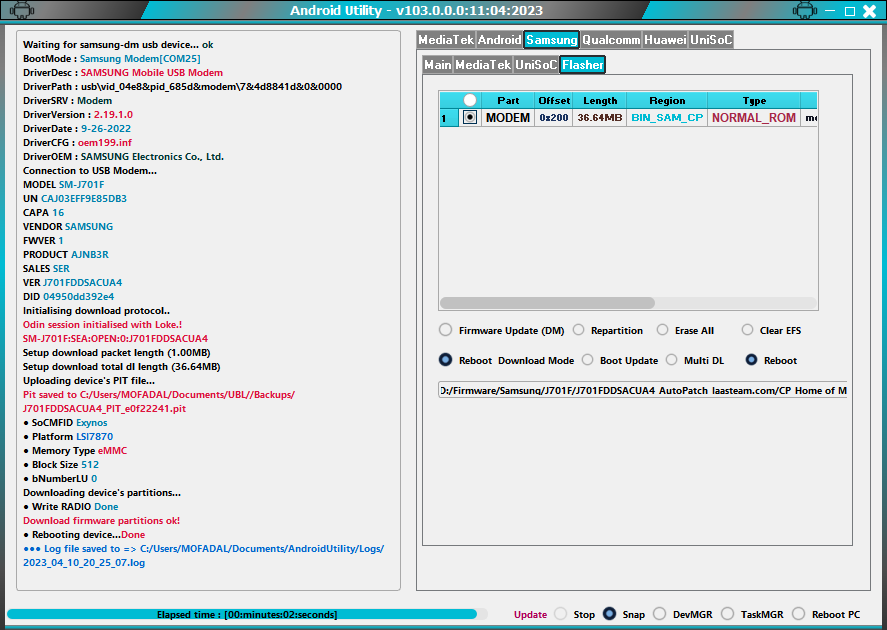Select the Stop radio button
The image size is (887, 630).
tap(561, 614)
